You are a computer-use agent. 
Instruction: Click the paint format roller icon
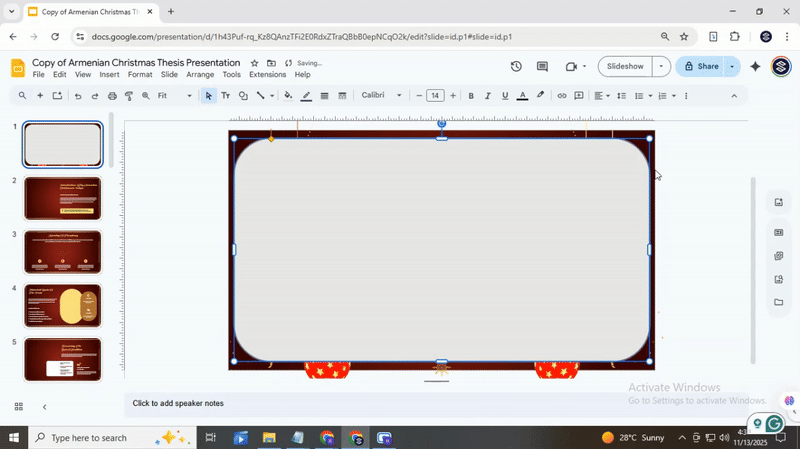click(129, 96)
